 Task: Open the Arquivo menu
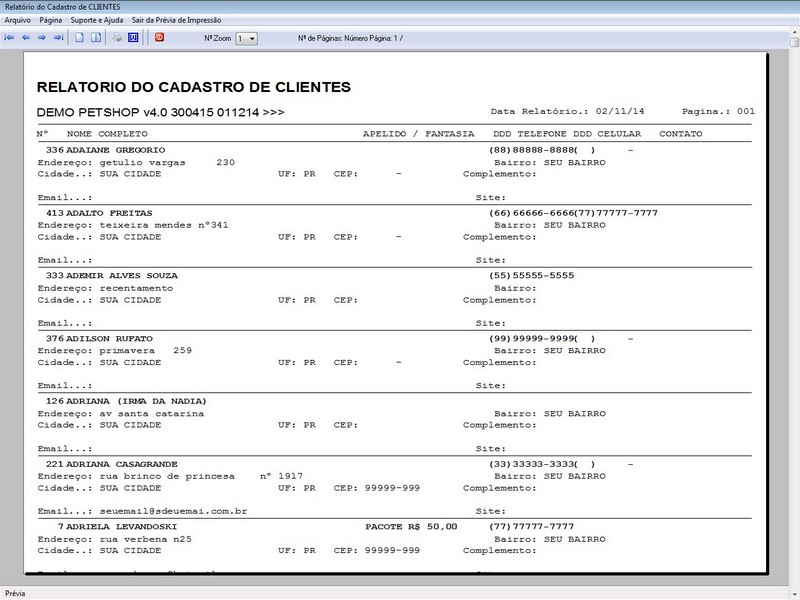(x=18, y=20)
